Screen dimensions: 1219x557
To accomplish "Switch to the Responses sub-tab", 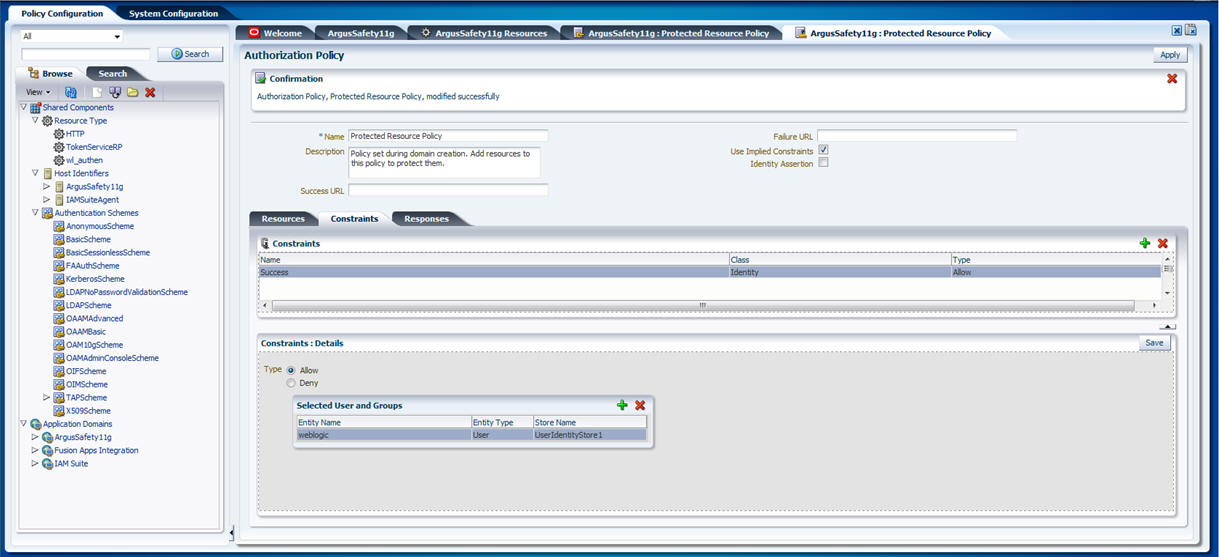I will tap(426, 218).
